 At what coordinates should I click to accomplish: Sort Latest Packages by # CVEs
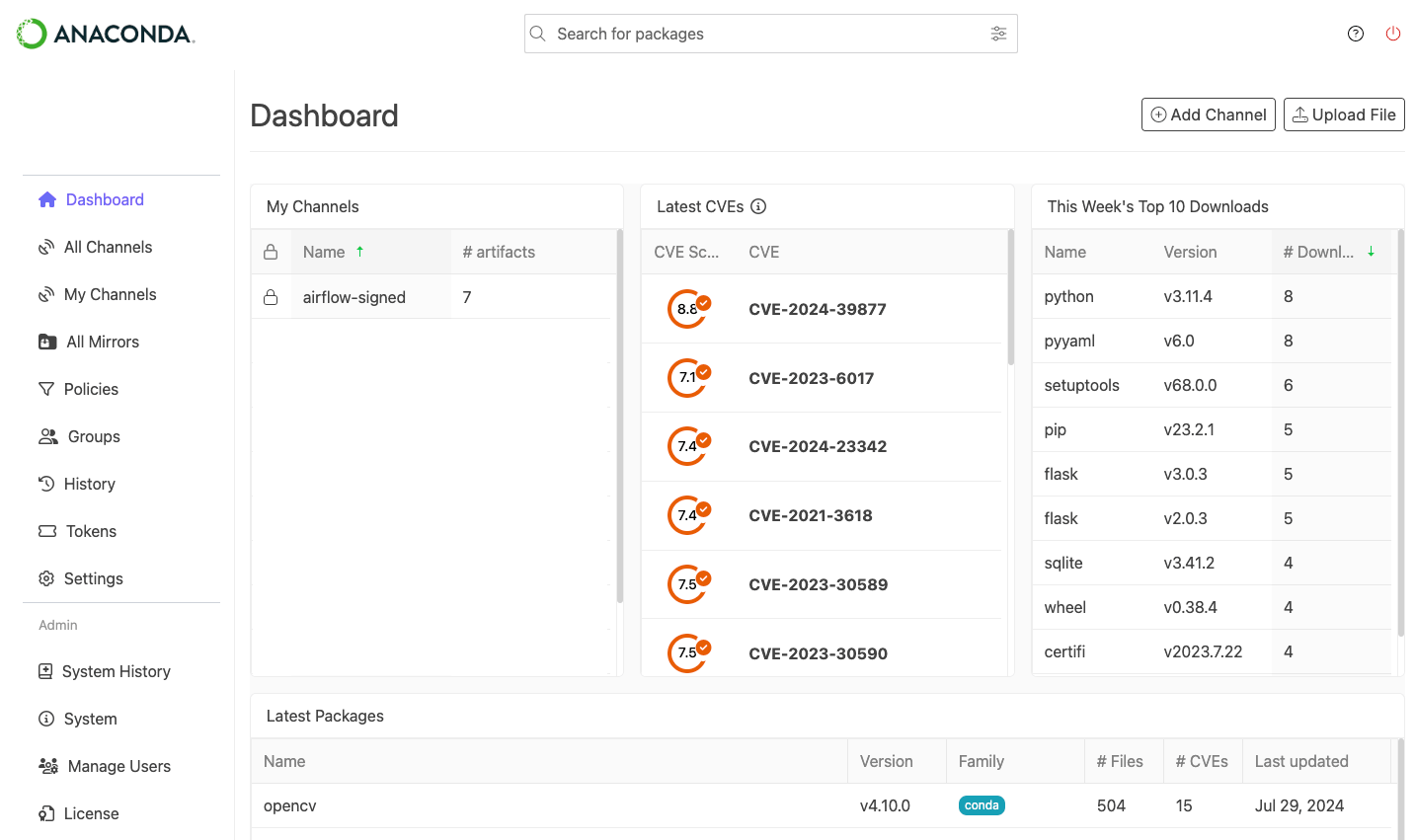pos(1203,761)
